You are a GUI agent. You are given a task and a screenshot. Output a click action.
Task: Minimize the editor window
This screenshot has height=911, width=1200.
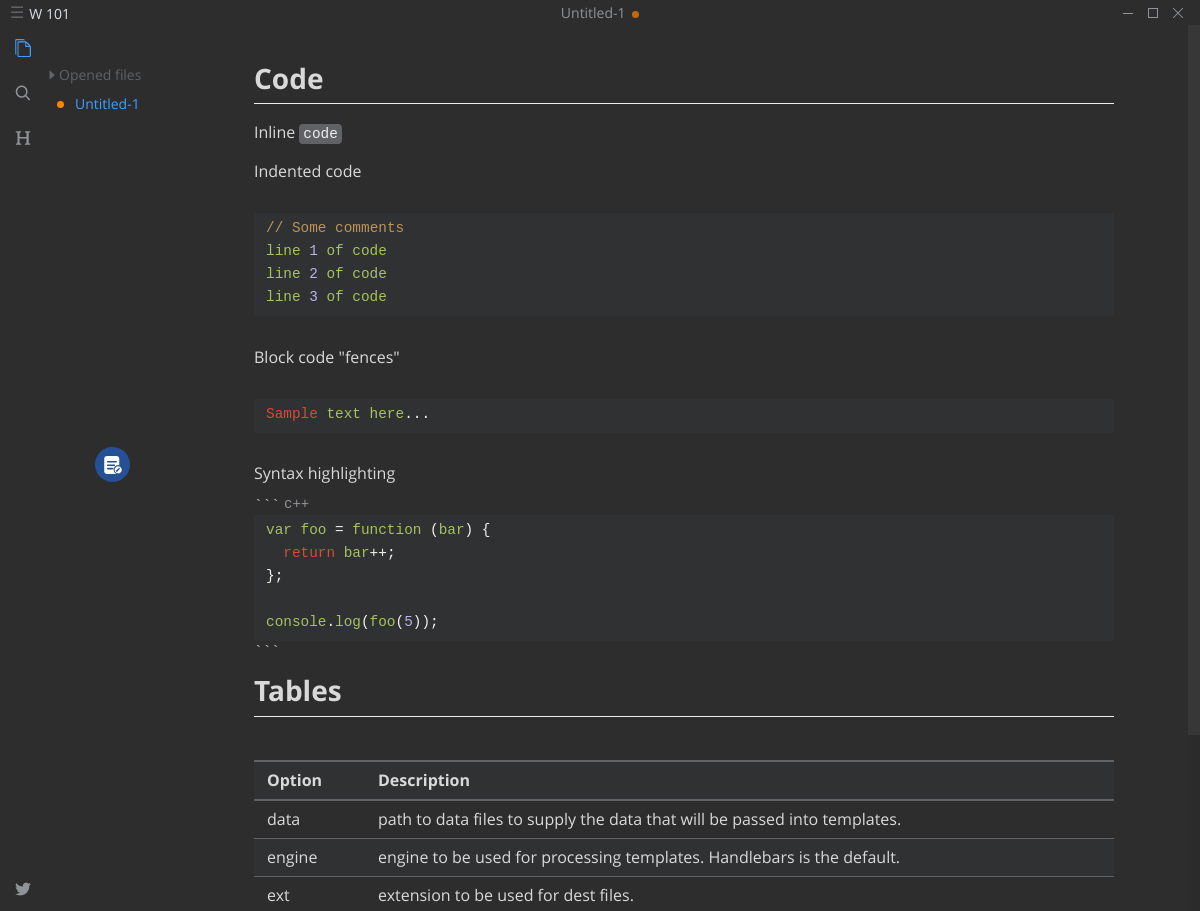pyautogui.click(x=1128, y=13)
